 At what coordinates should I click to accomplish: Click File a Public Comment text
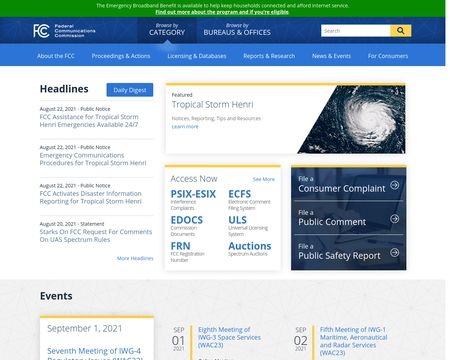tap(332, 218)
